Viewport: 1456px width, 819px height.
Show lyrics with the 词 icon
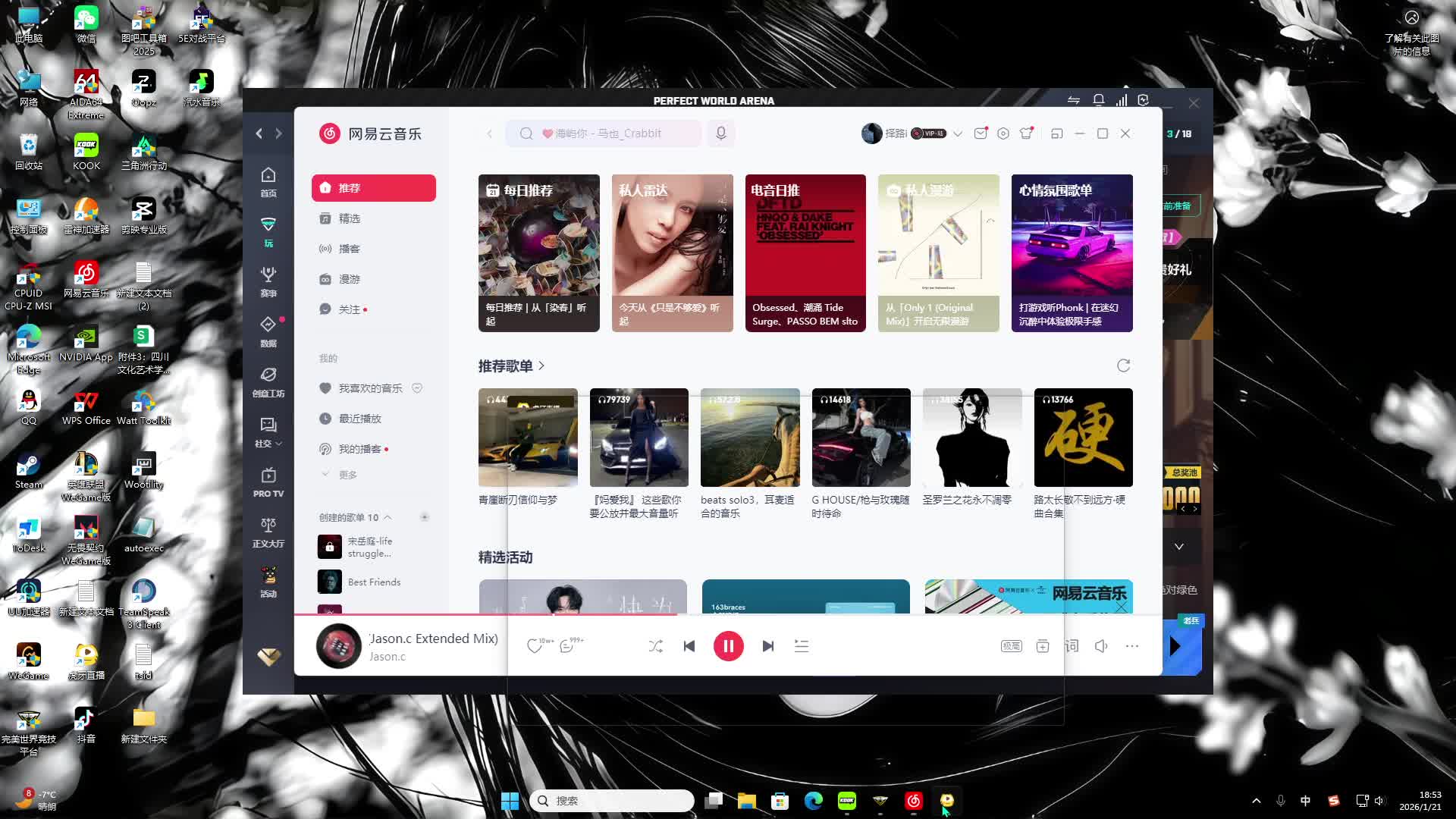point(1072,646)
